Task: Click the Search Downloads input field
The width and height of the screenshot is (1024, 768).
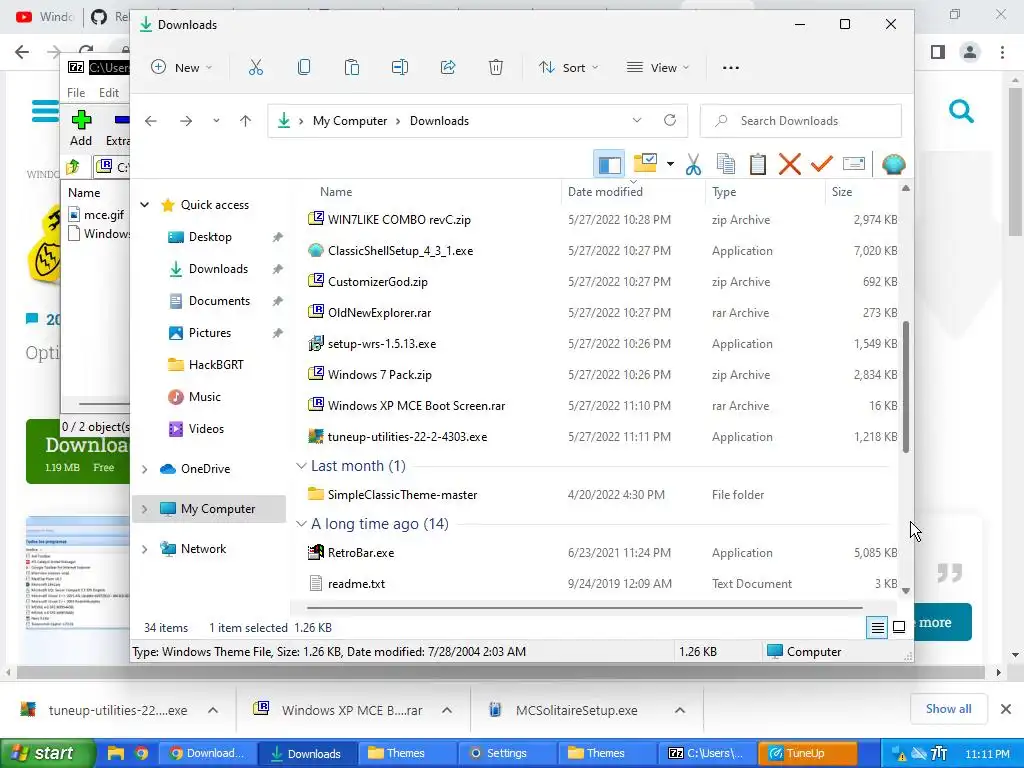Action: (x=801, y=121)
